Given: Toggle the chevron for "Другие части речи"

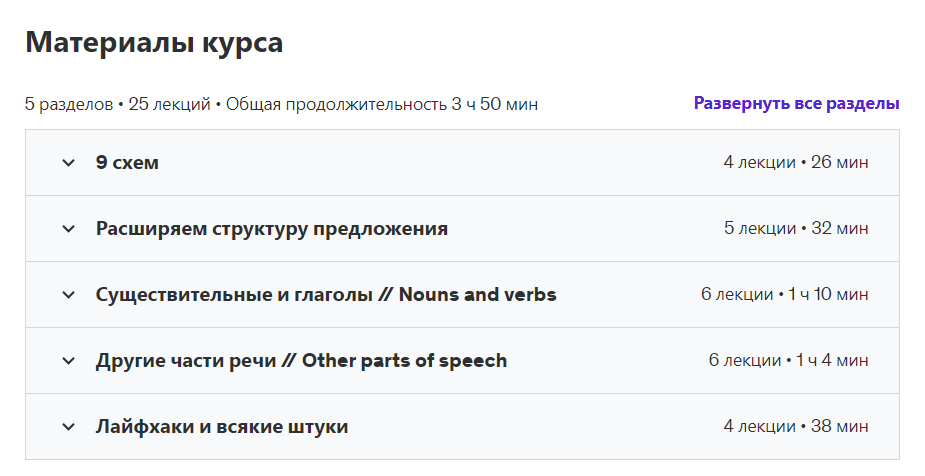Looking at the screenshot, I should (68, 361).
